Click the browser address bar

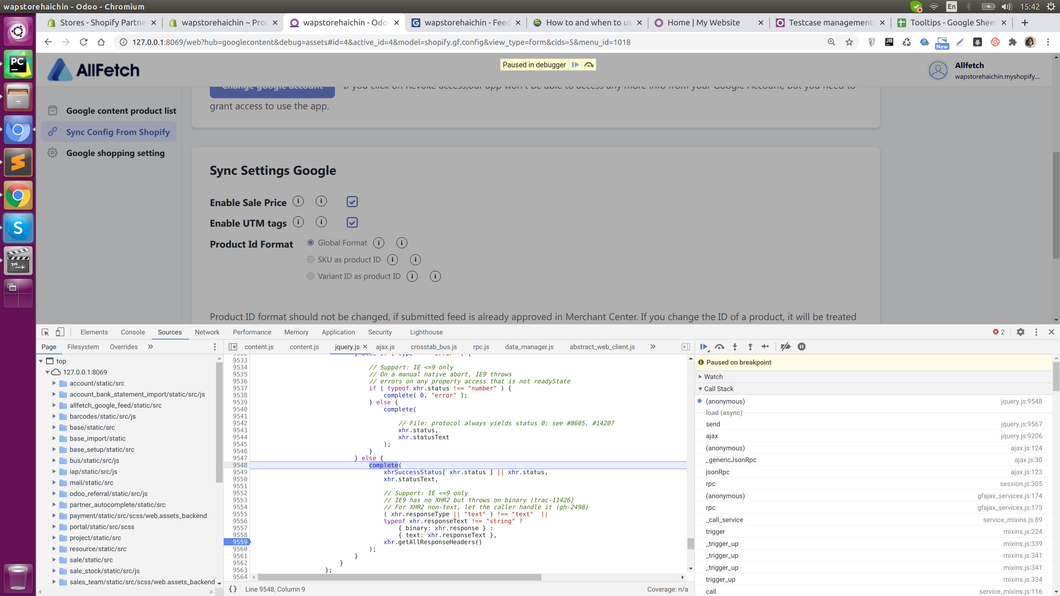tap(470, 42)
